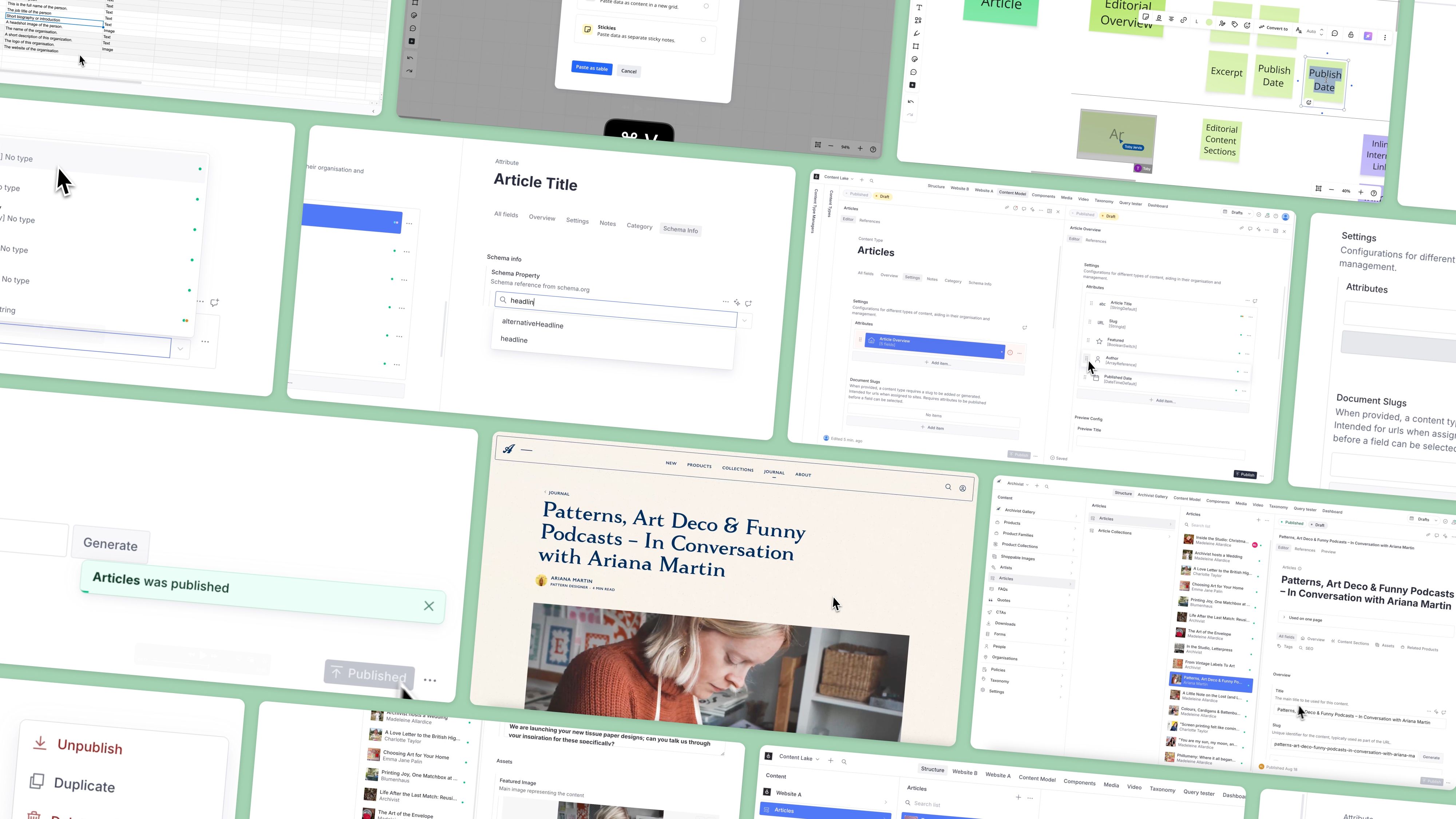Screen dimensions: 1456x819
Task: Switch to Draft version in Content Lake Articles pane
Action: click(882, 197)
